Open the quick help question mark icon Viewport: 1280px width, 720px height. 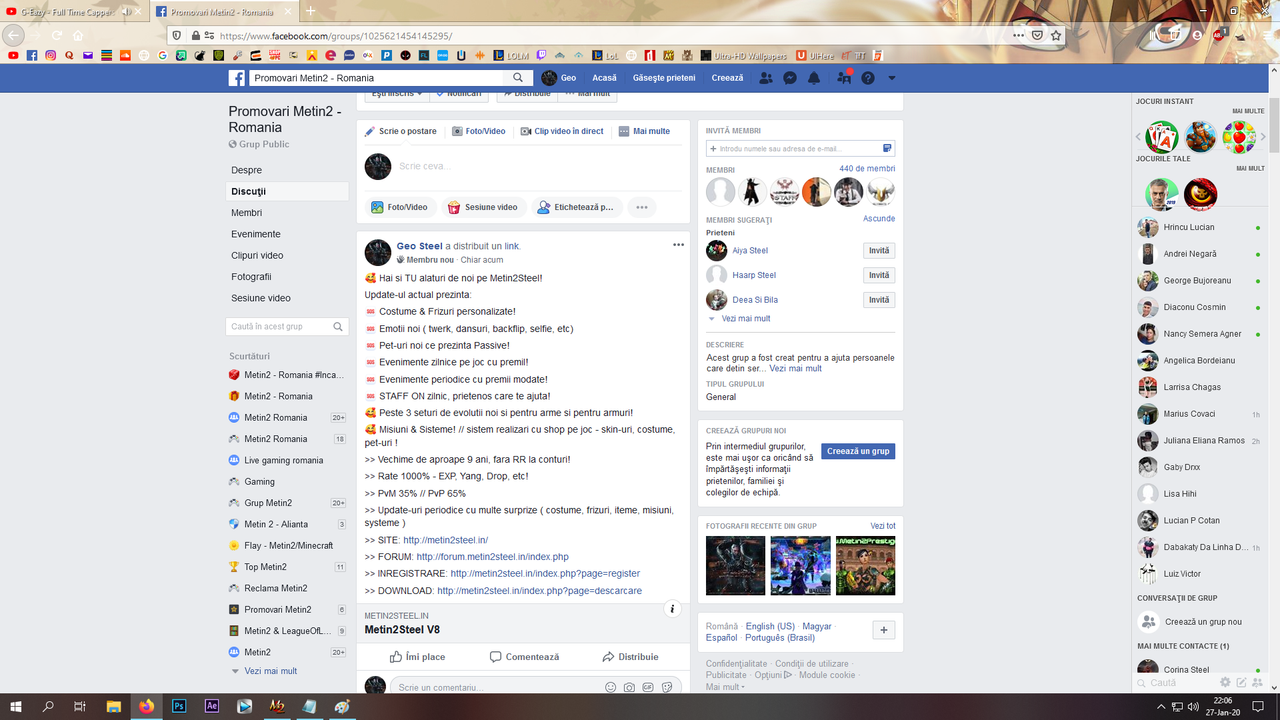click(x=868, y=78)
